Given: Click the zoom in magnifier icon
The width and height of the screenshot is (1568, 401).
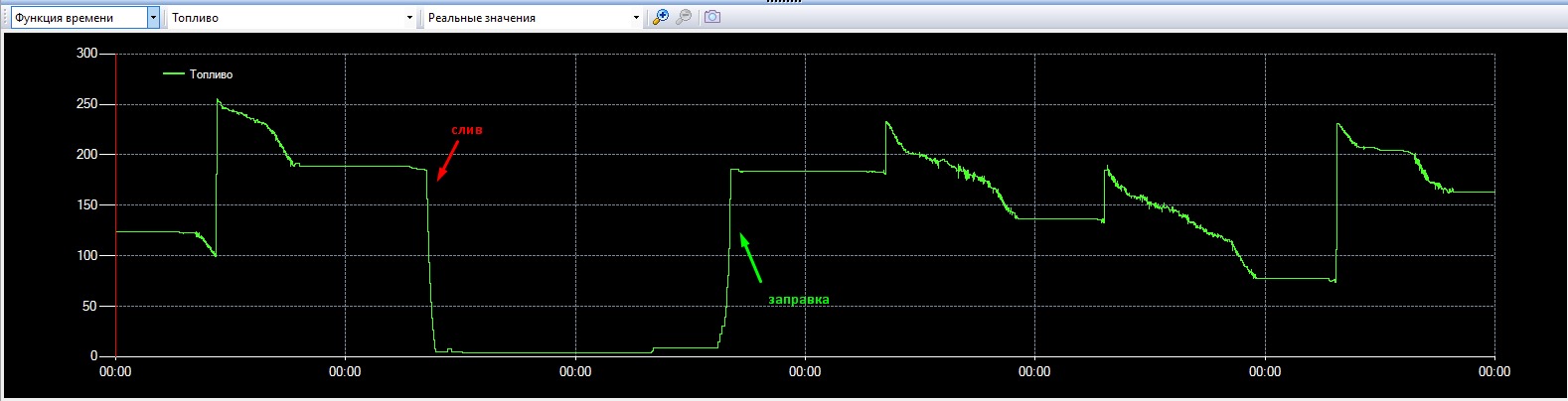Looking at the screenshot, I should click(x=660, y=17).
